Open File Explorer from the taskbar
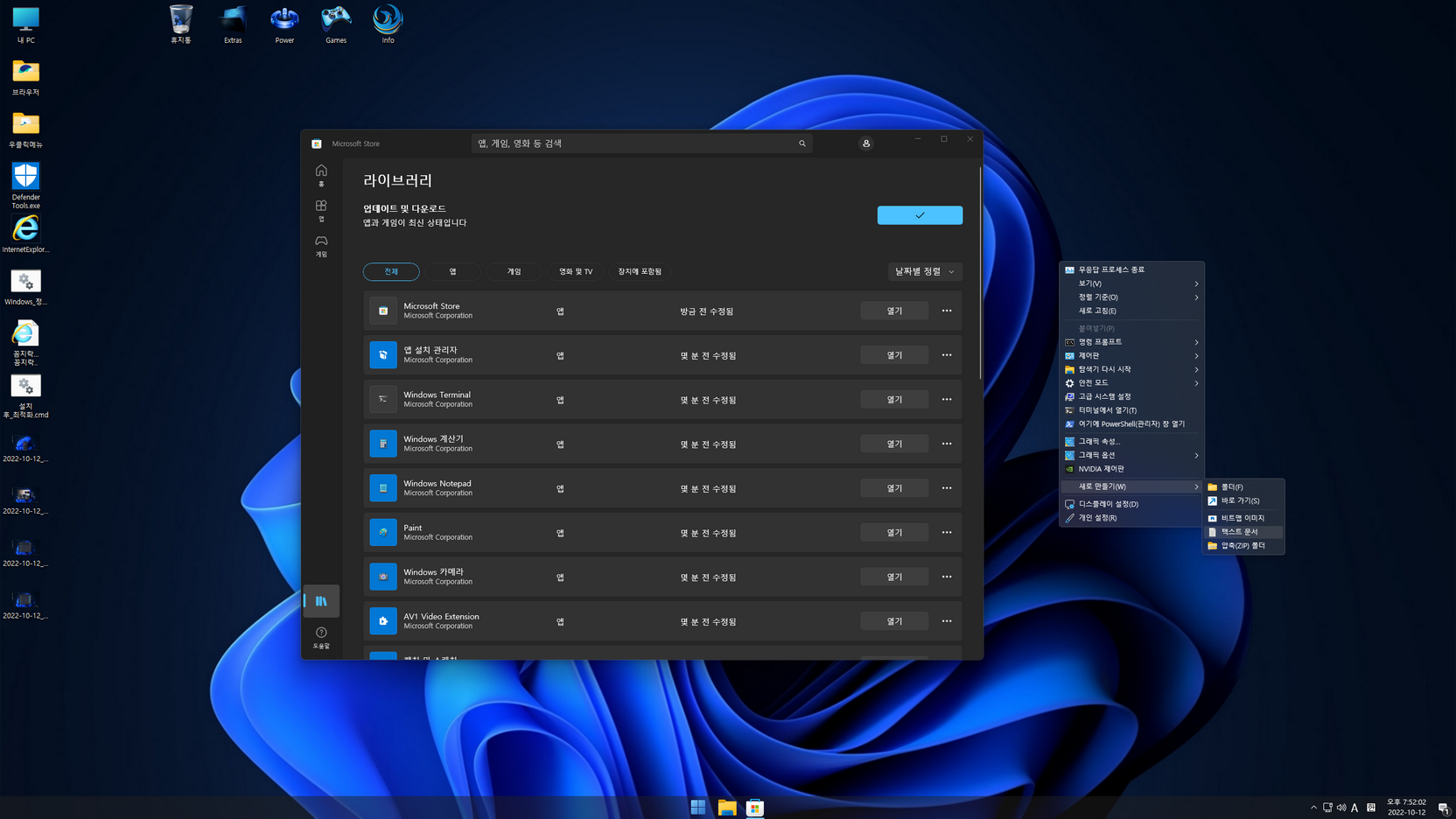1456x819 pixels. coord(727,808)
